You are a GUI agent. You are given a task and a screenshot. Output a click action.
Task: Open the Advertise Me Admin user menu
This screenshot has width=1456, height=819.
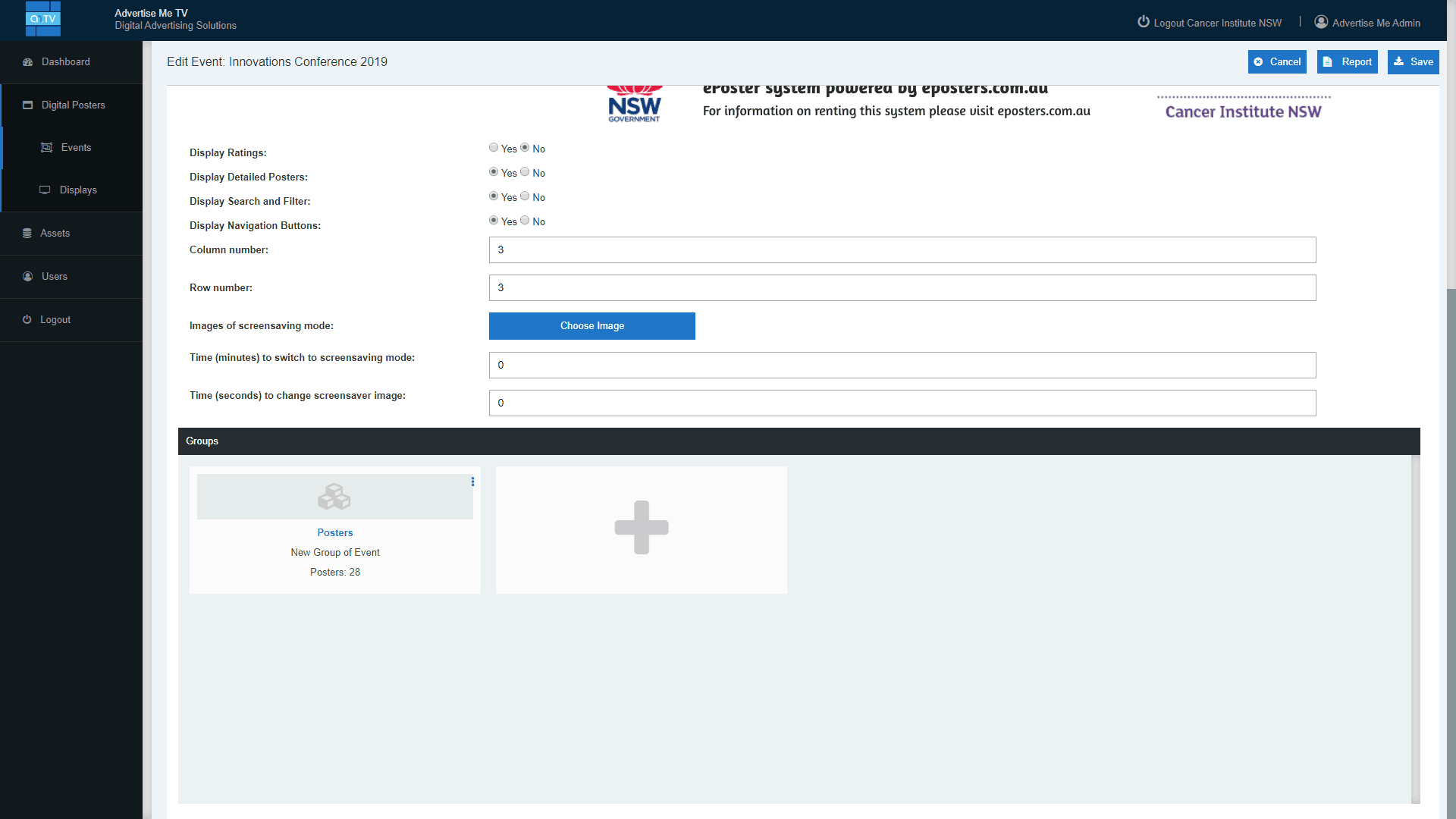[x=1367, y=23]
